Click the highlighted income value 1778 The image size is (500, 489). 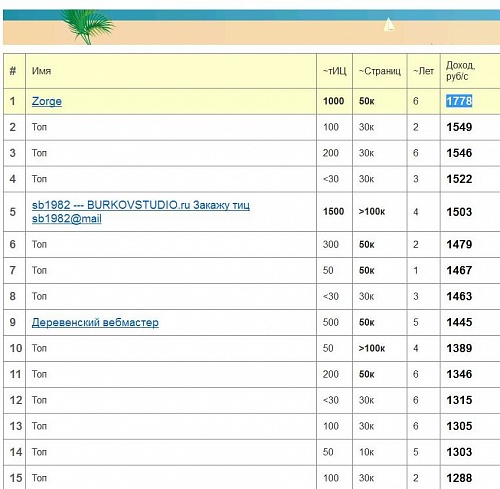click(459, 101)
